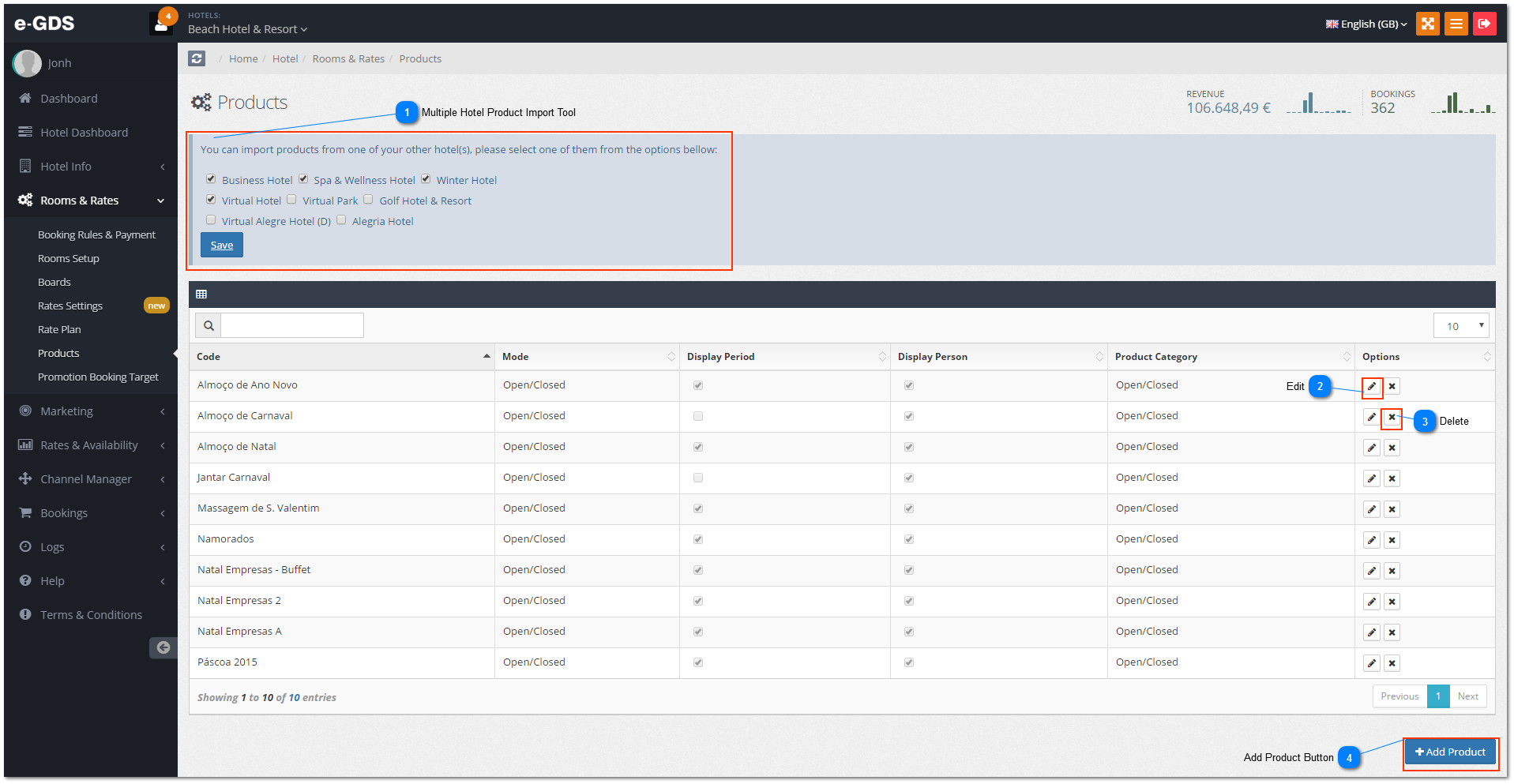This screenshot has width=1514, height=784.
Task: Click the Home breadcrumb link
Action: point(243,58)
